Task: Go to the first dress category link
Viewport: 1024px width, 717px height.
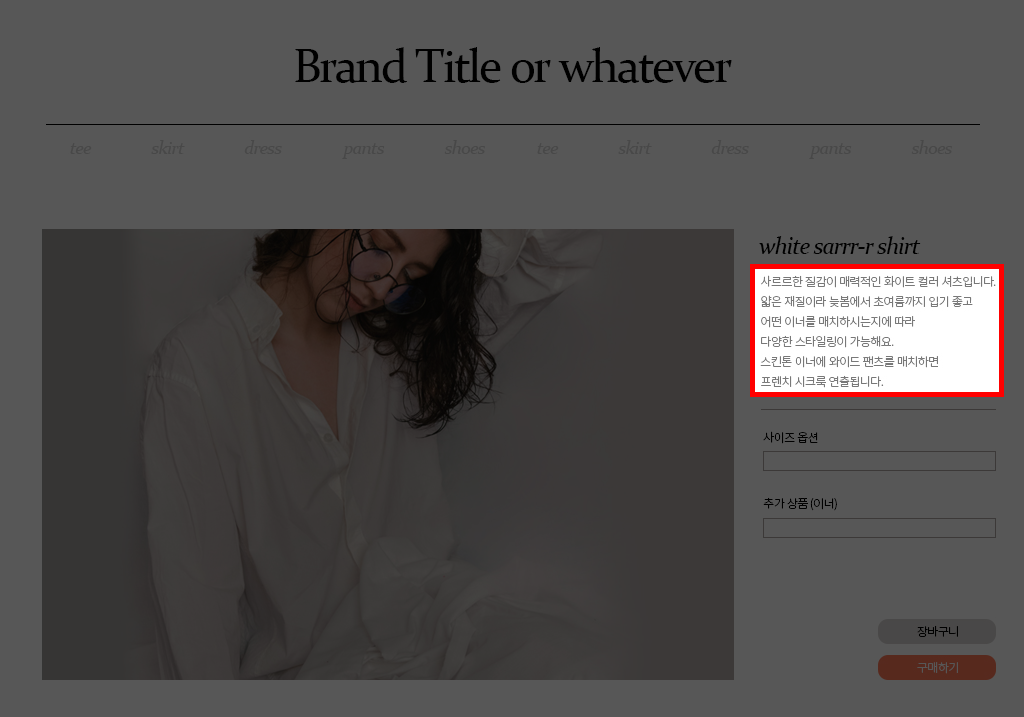Action: tap(263, 148)
